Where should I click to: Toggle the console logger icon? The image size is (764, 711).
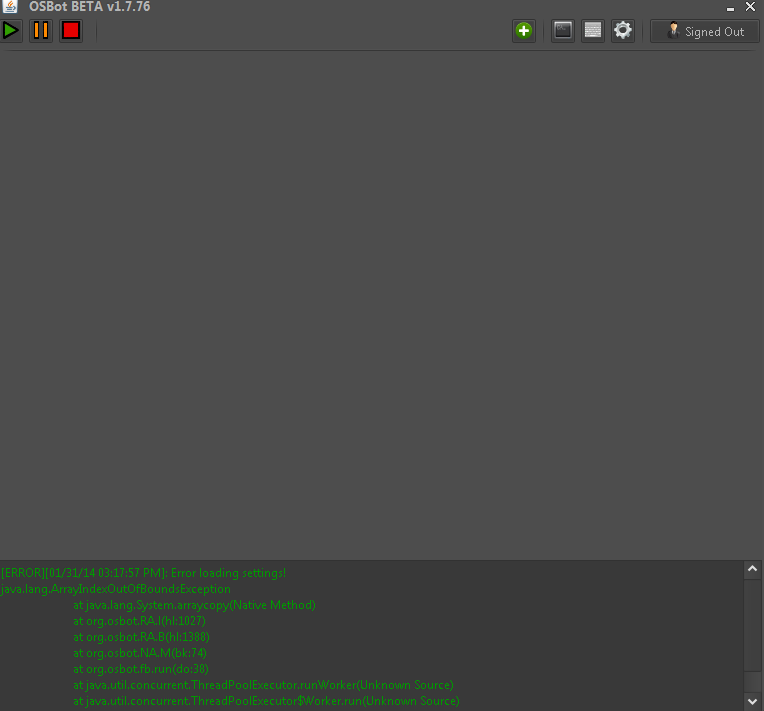[563, 31]
